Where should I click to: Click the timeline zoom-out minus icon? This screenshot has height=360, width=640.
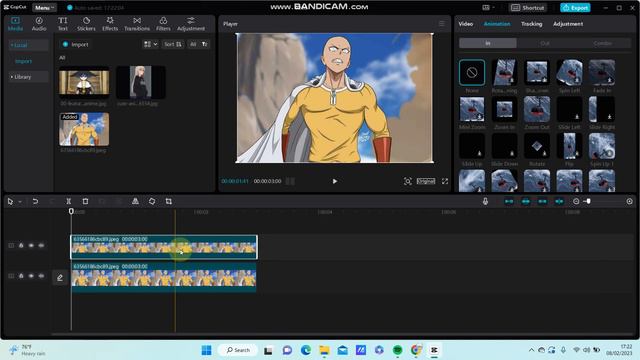(576, 201)
